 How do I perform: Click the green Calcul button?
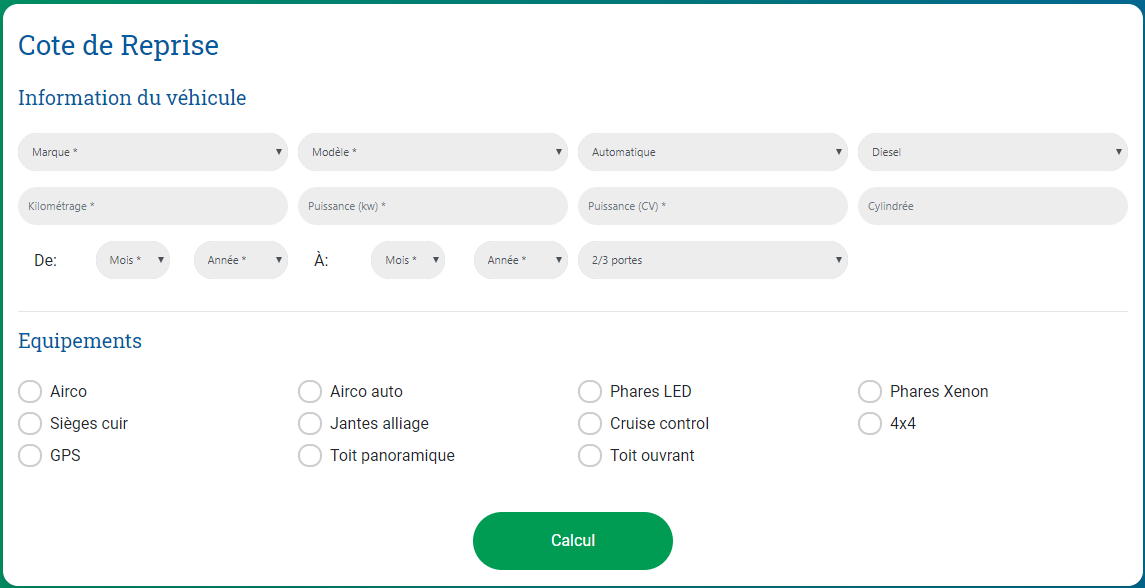(x=572, y=541)
